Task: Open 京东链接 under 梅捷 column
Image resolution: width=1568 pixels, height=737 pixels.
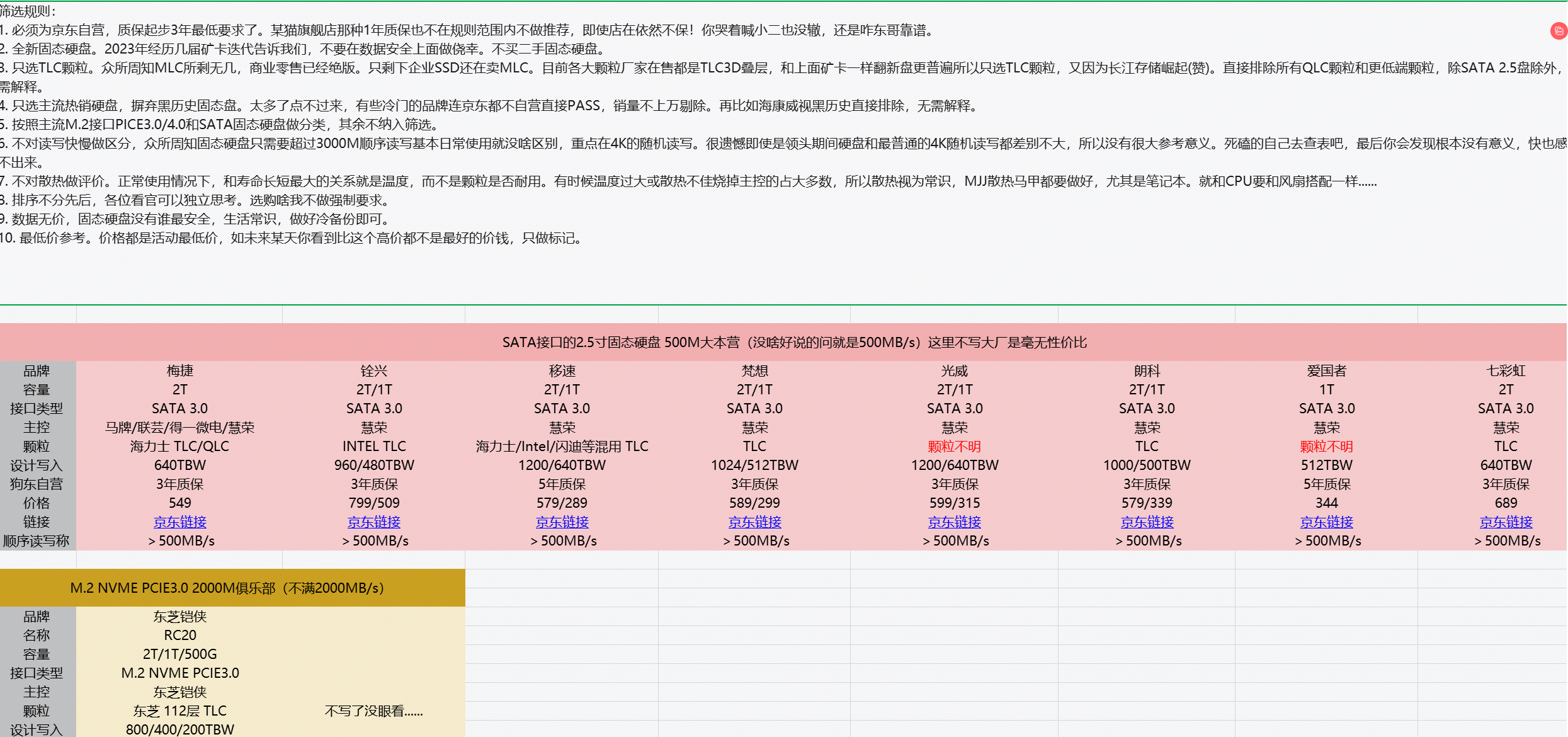Action: click(179, 522)
